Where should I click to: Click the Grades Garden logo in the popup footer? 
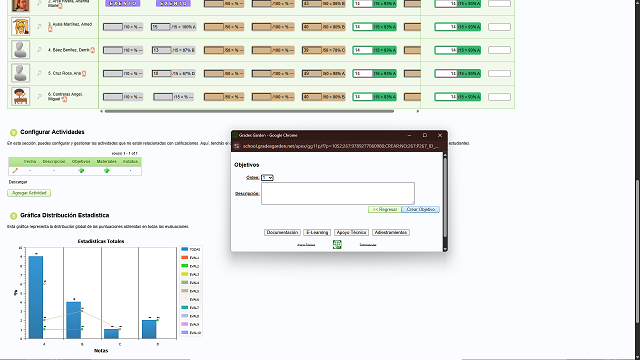(337, 244)
